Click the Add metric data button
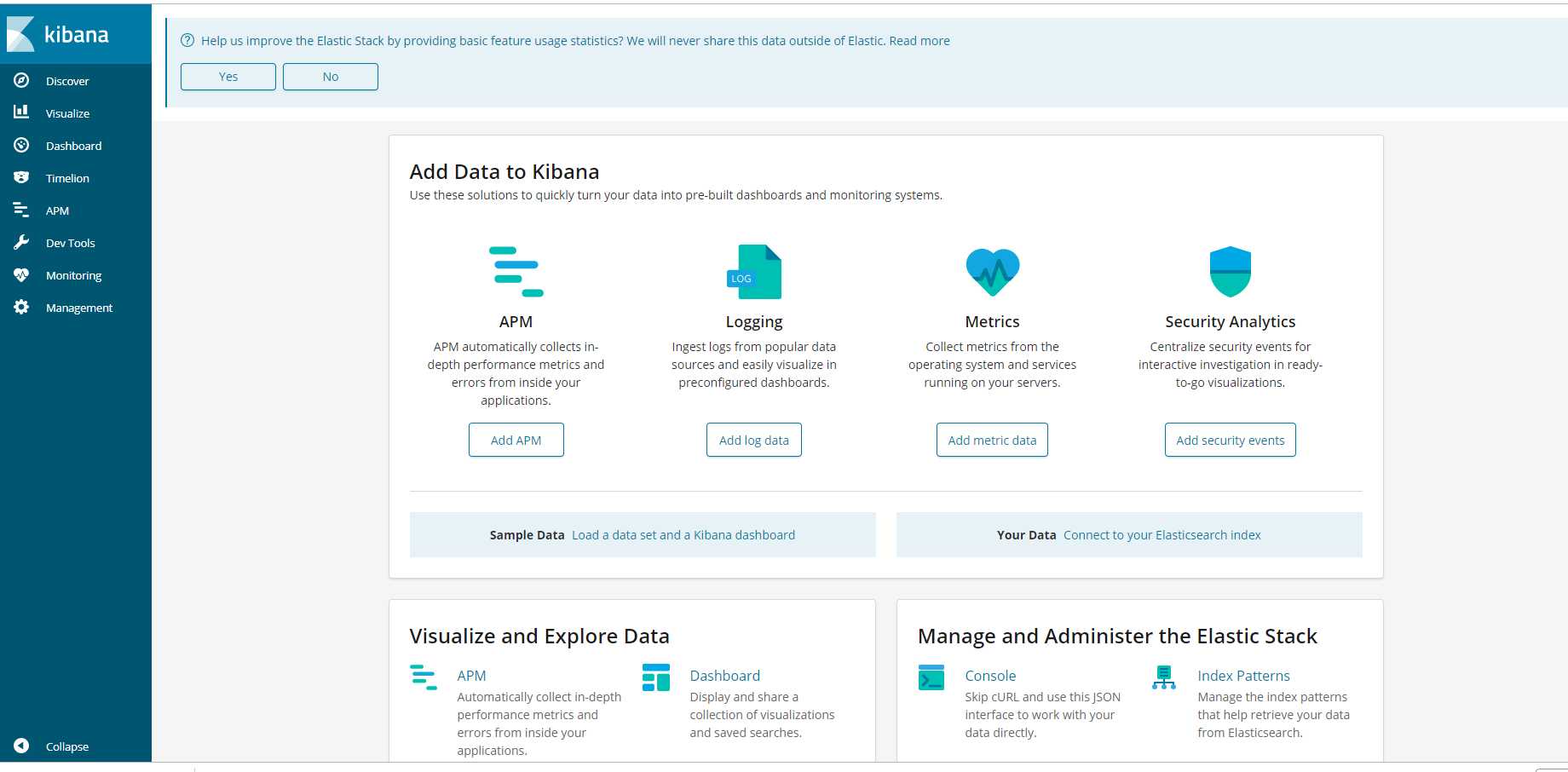Image resolution: width=1568 pixels, height=772 pixels. coord(992,440)
